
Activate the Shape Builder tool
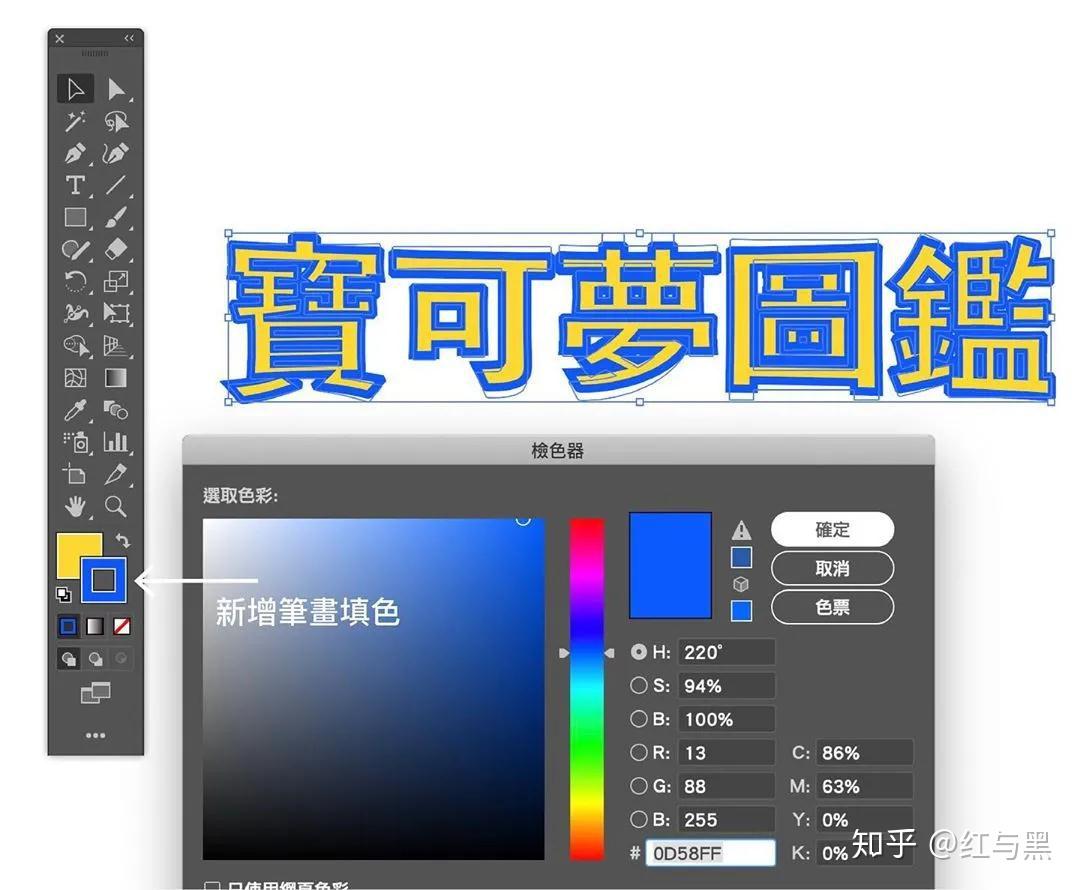coord(75,345)
